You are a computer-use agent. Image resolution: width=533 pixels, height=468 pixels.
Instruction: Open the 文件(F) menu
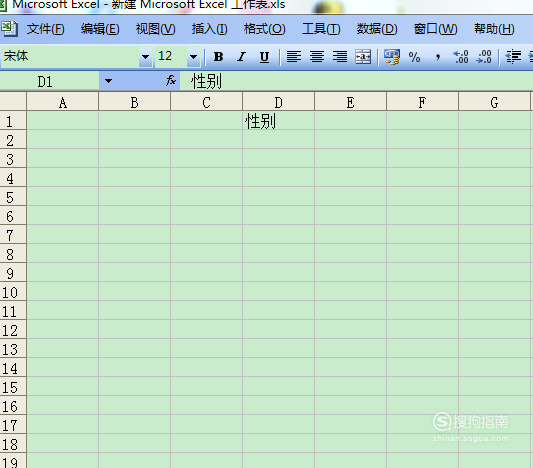[46, 29]
